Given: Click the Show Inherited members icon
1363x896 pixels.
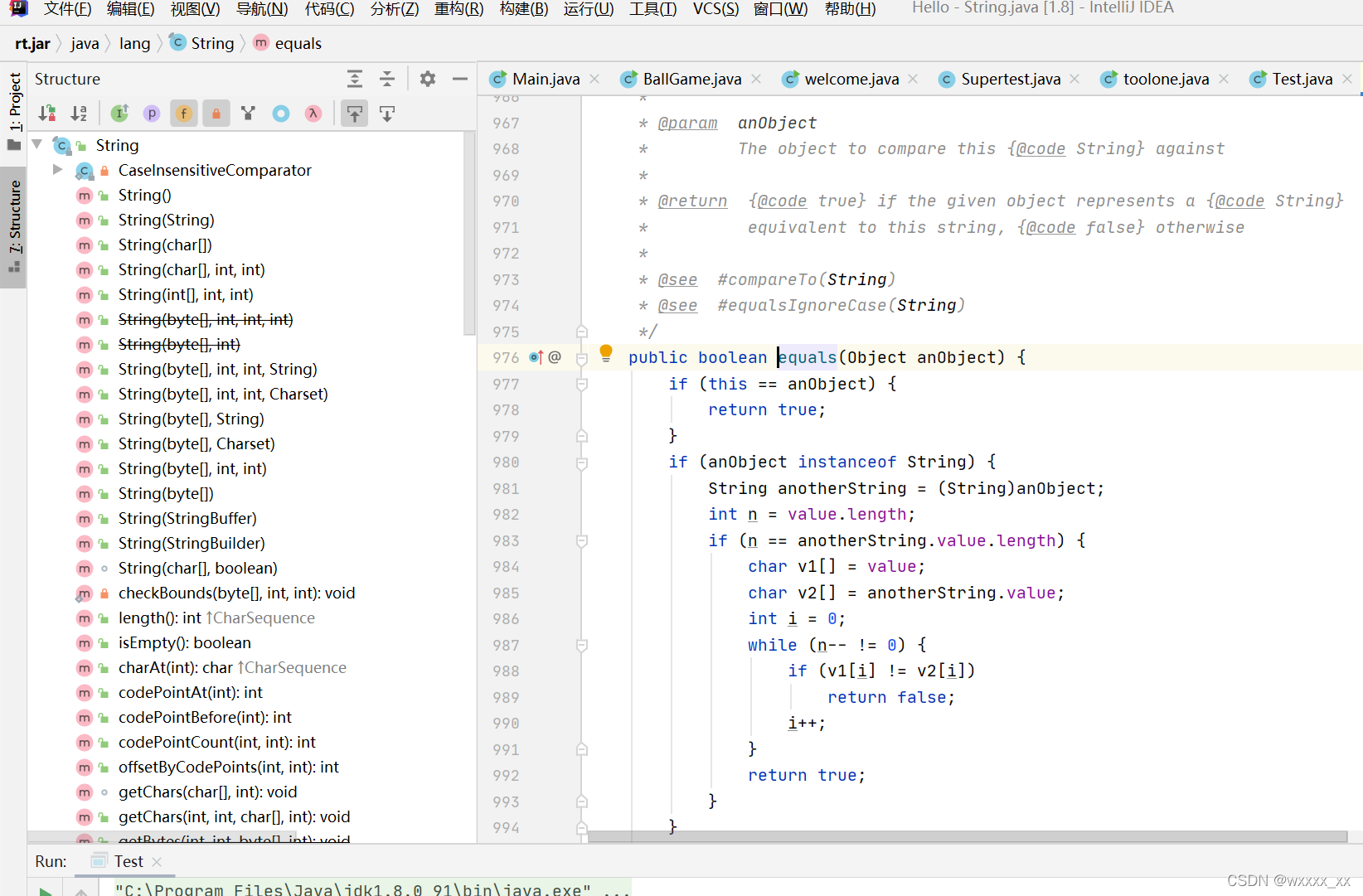Looking at the screenshot, I should 119,114.
